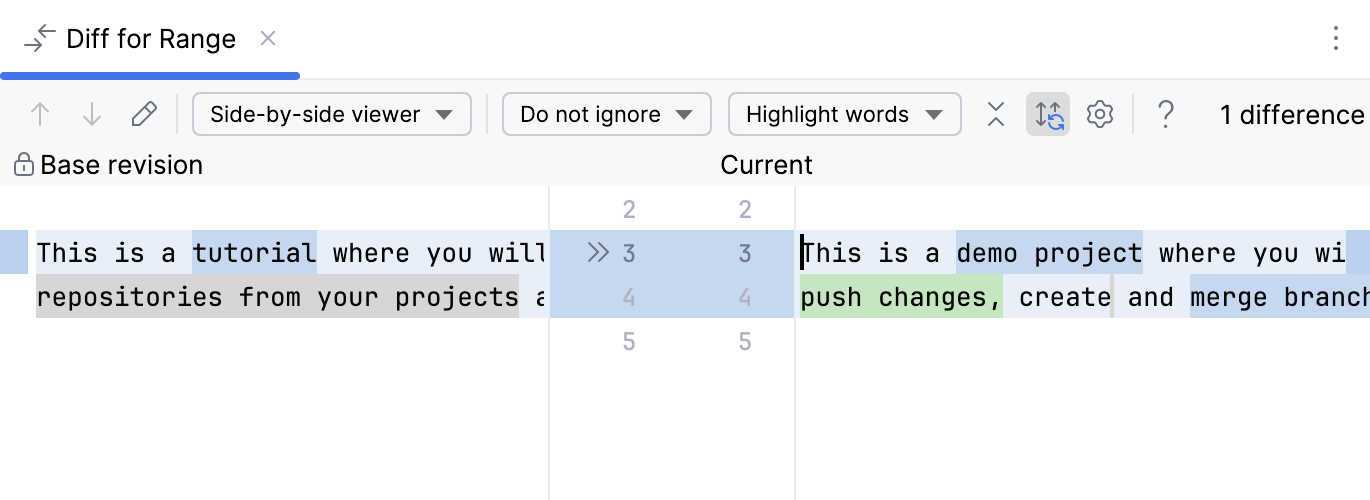Open diff settings gear icon
The width and height of the screenshot is (1370, 500).
(1100, 115)
